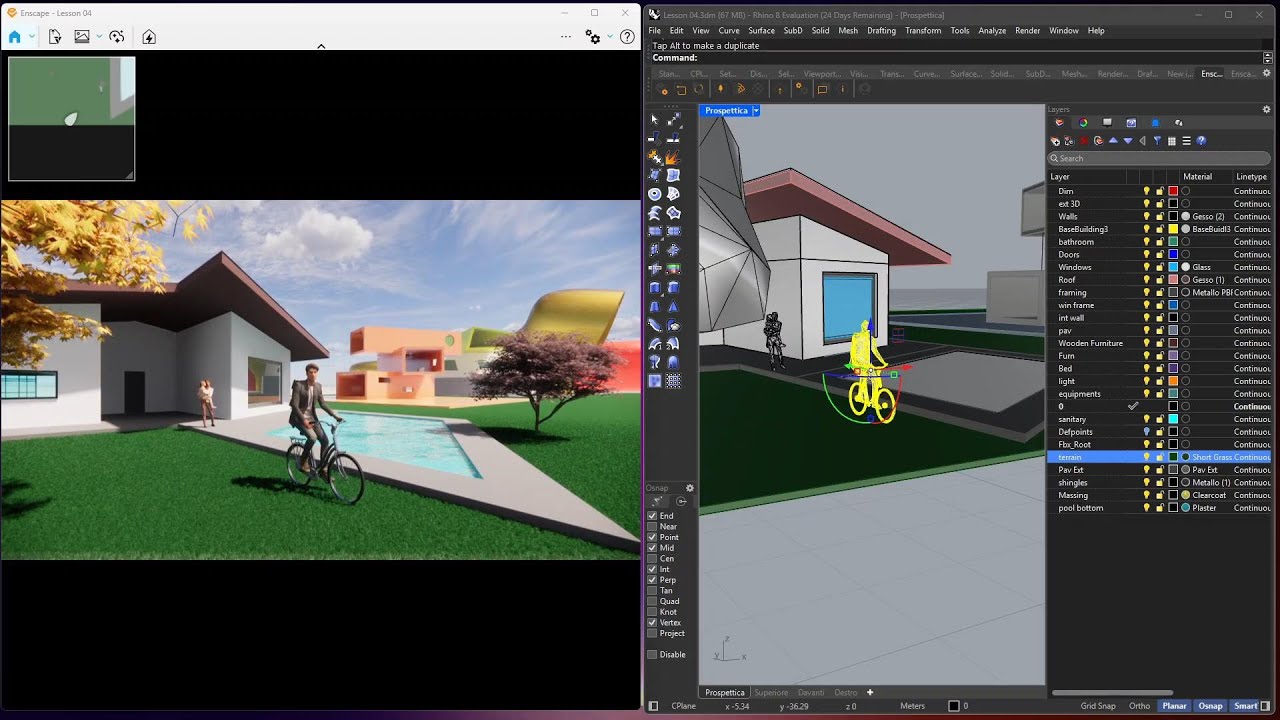
Task: Select the arrow pointer tool in sidebar
Action: [655, 119]
